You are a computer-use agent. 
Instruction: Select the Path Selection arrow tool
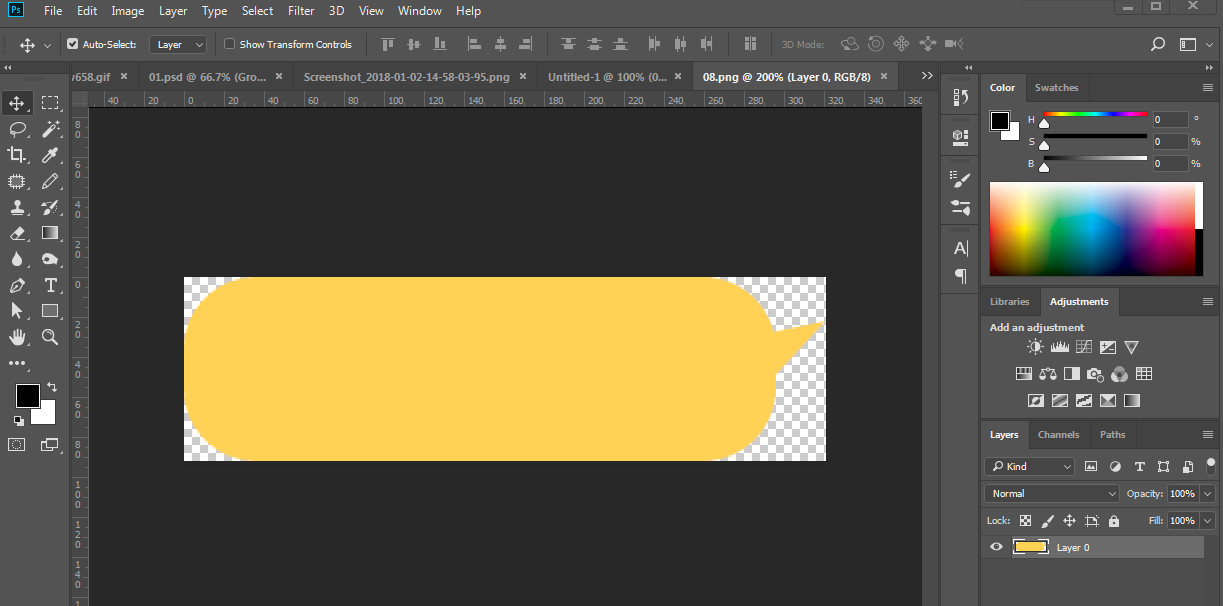click(17, 311)
